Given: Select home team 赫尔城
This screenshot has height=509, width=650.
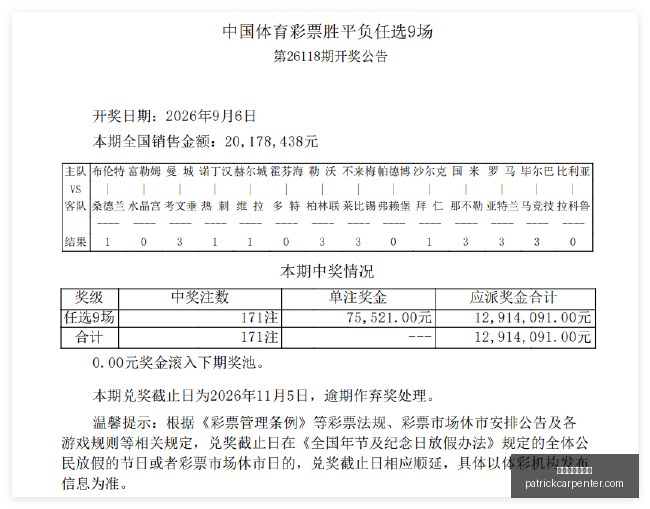Looking at the screenshot, I should [250, 171].
